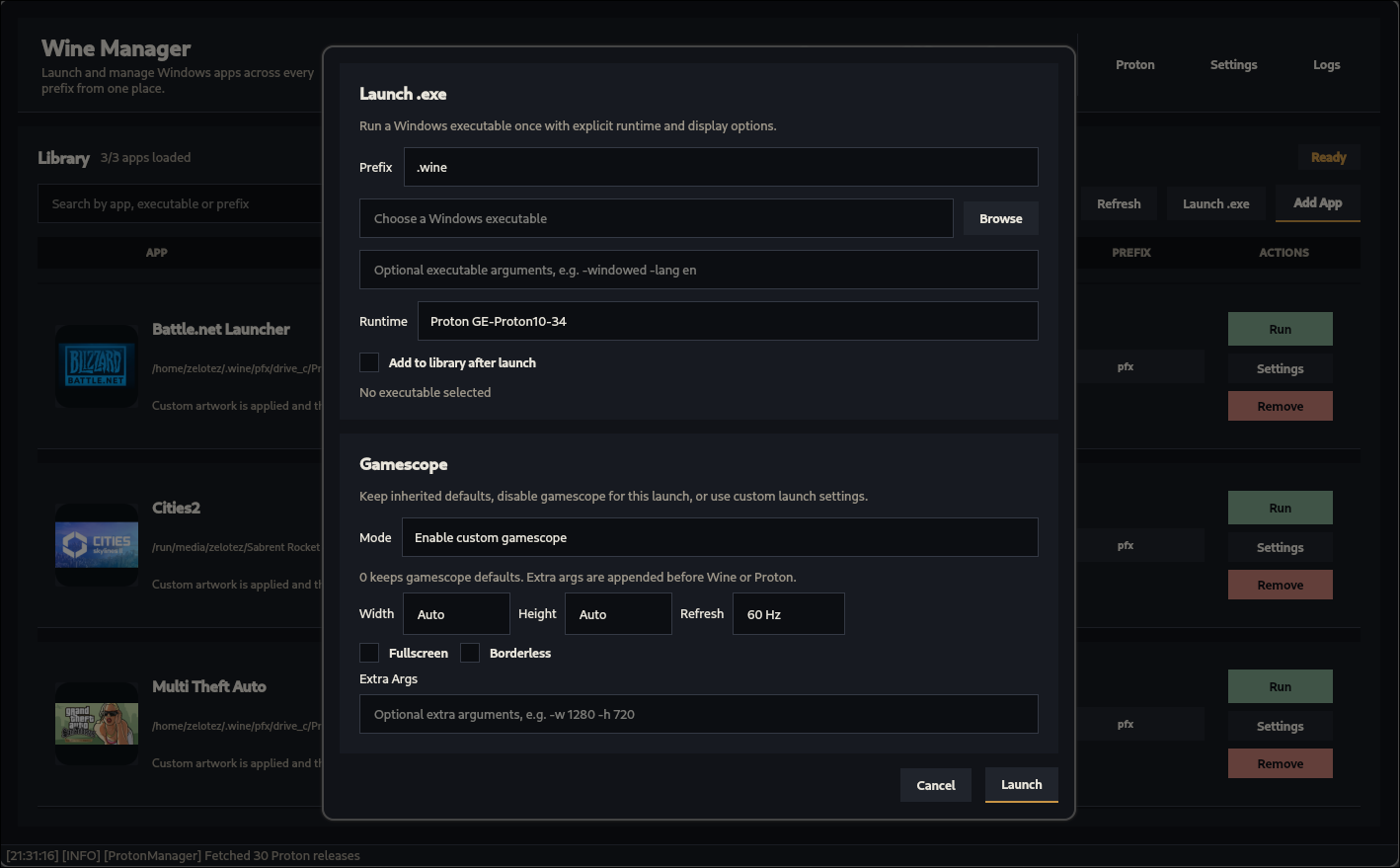Click the Battle.net Launcher artwork thumbnail

point(97,366)
